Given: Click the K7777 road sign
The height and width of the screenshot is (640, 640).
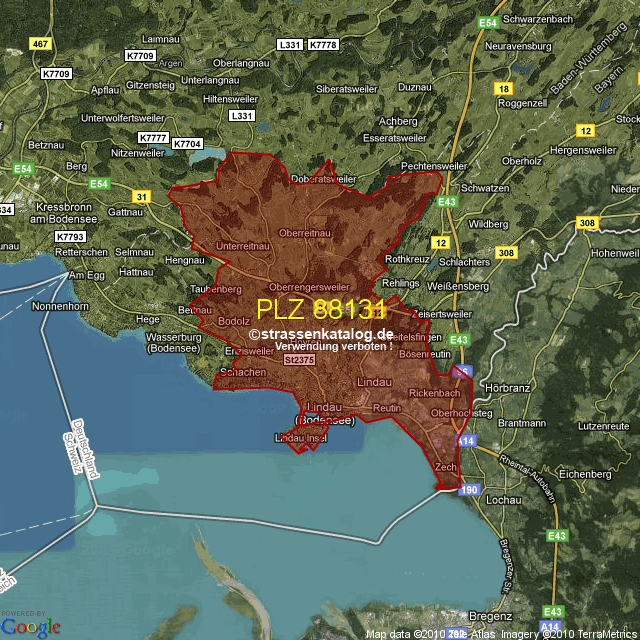Looking at the screenshot, I should click(153, 137).
